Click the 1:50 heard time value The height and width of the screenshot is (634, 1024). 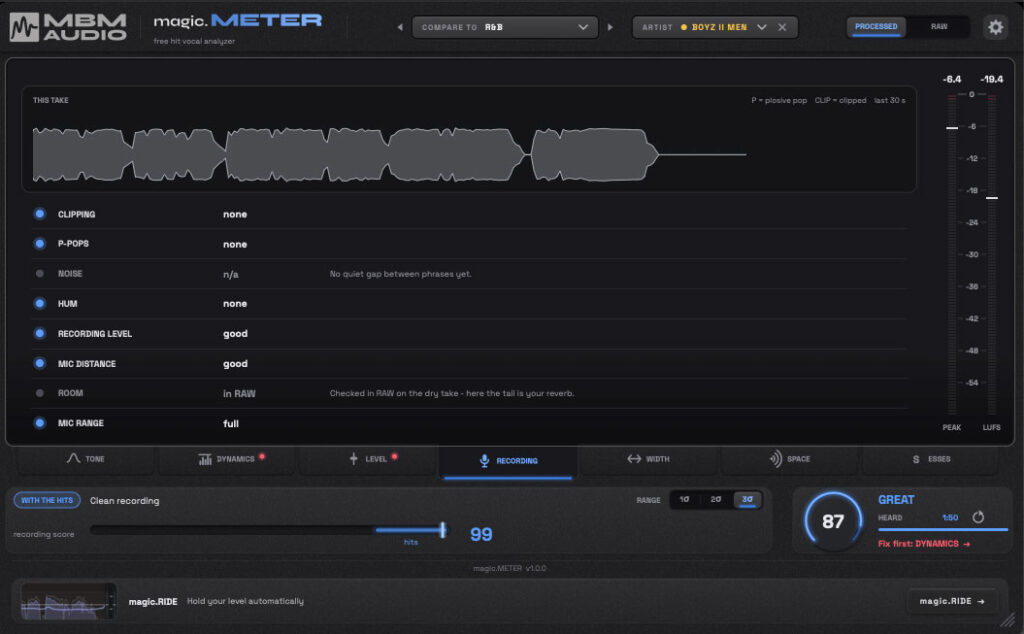950,518
